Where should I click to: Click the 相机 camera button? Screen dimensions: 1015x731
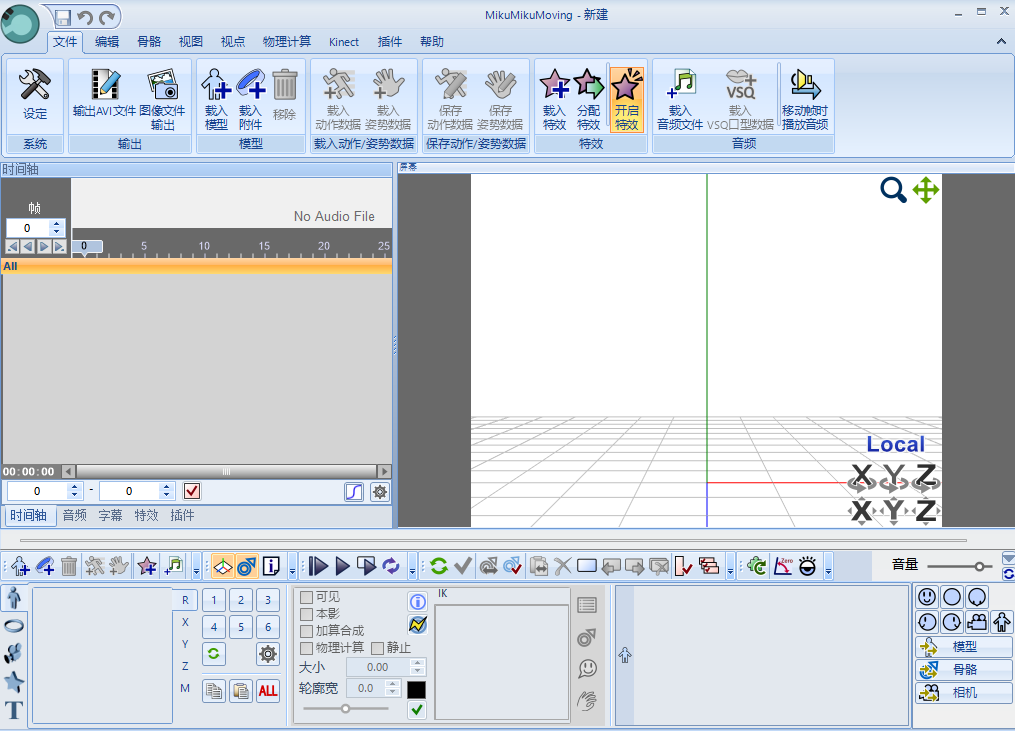point(963,693)
